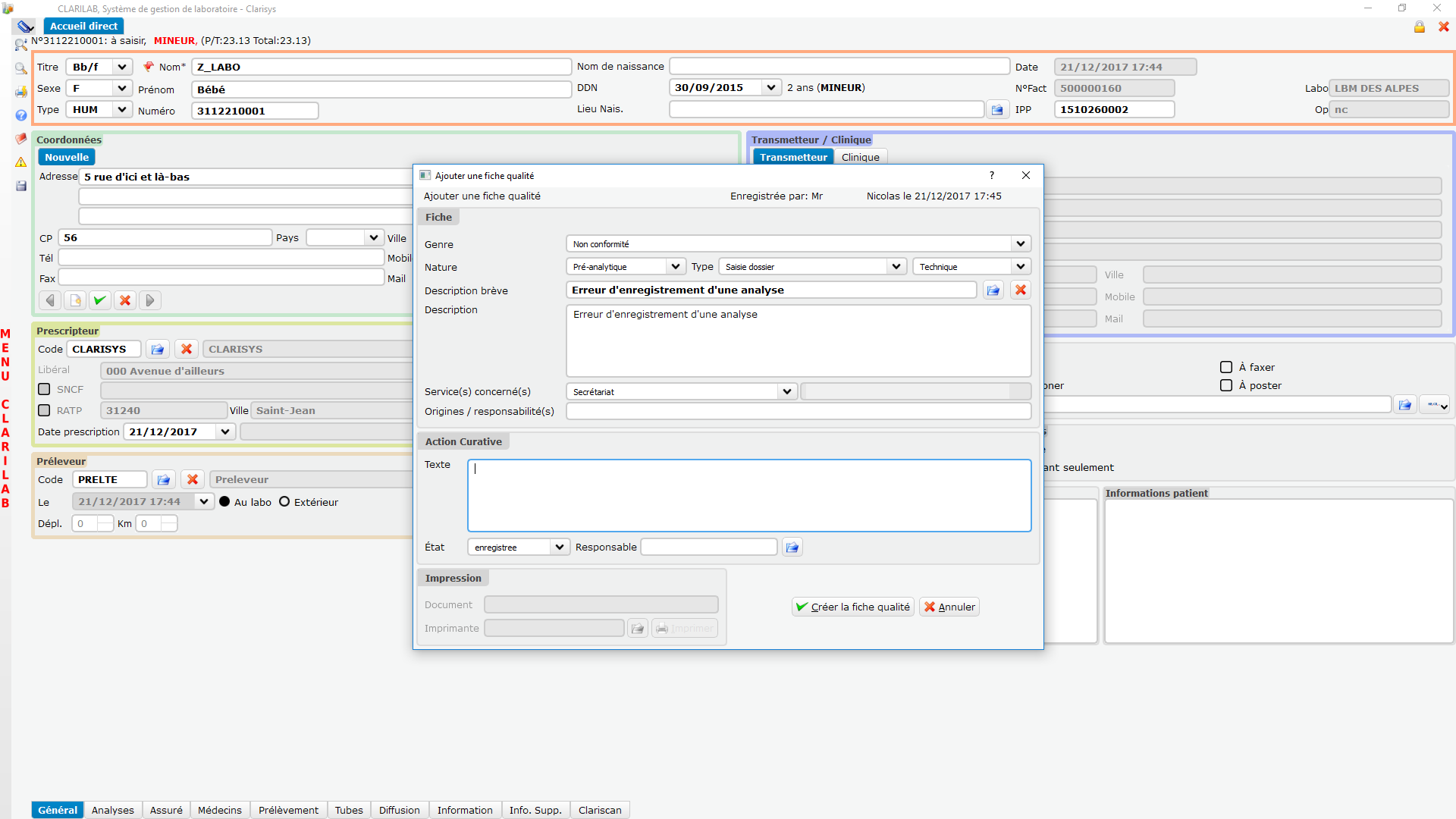This screenshot has height=819, width=1456.
Task: Go to previous address with left arrow
Action: click(50, 300)
